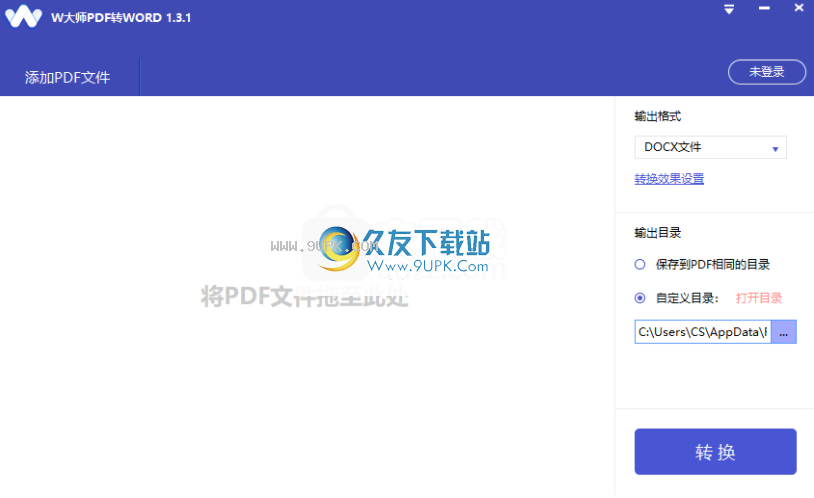
Task: Open the title bar dropdown menu icon
Action: click(x=729, y=9)
